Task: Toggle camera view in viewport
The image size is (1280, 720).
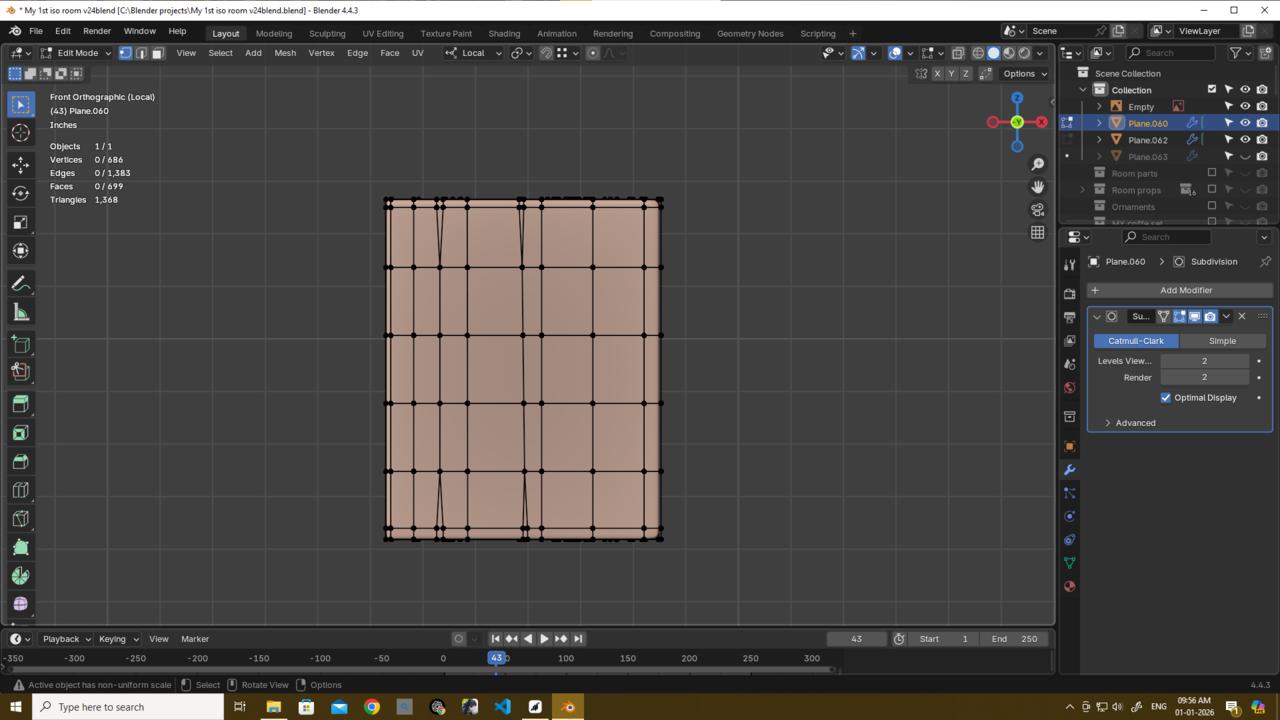Action: click(x=1037, y=210)
